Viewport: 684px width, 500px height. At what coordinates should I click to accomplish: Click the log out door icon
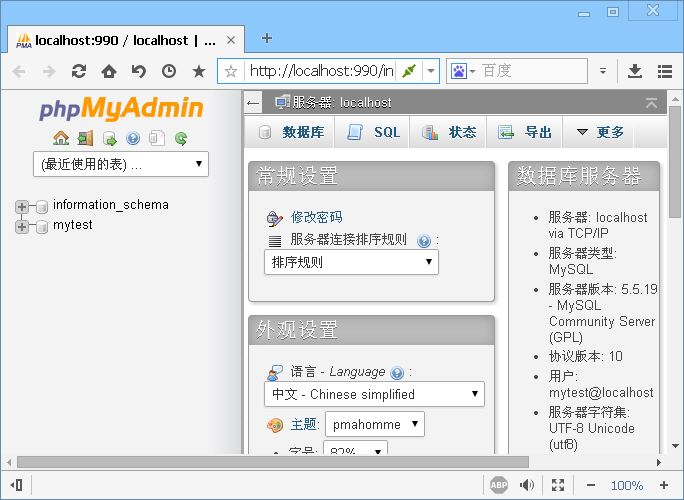coord(85,138)
